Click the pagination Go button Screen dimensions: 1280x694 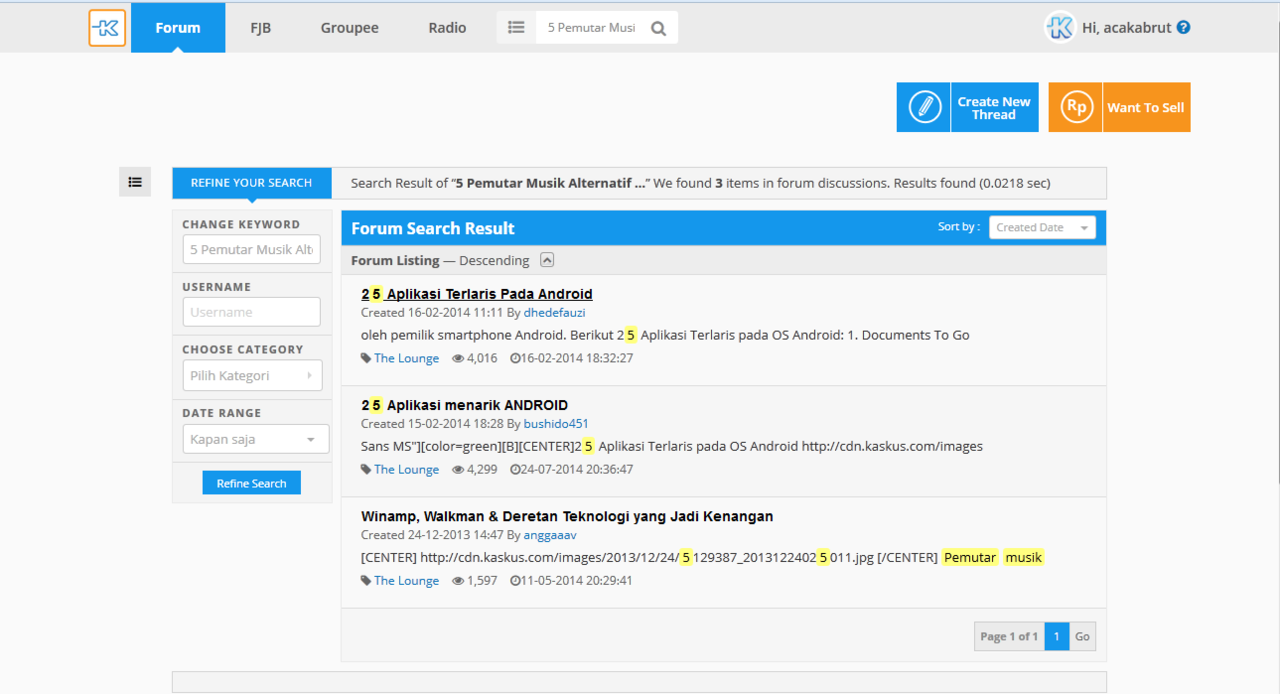click(x=1082, y=636)
